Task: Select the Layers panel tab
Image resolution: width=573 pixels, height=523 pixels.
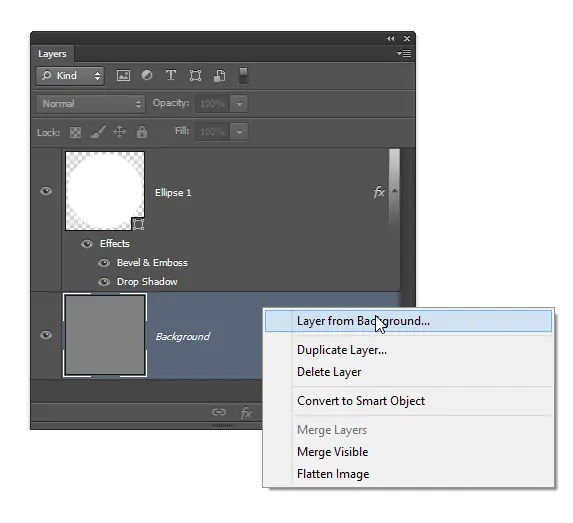Action: 52,54
